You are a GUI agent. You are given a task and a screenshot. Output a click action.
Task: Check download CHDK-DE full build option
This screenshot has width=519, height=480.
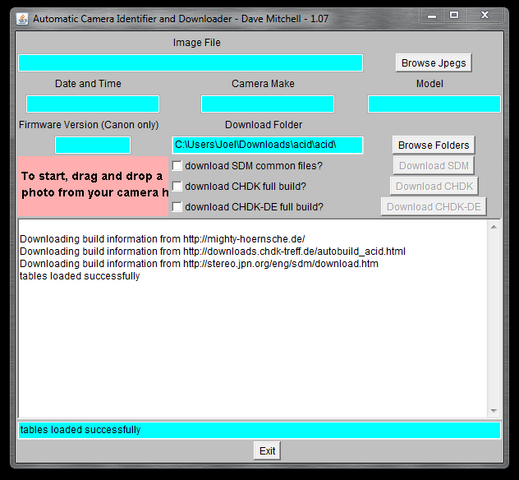(x=177, y=207)
